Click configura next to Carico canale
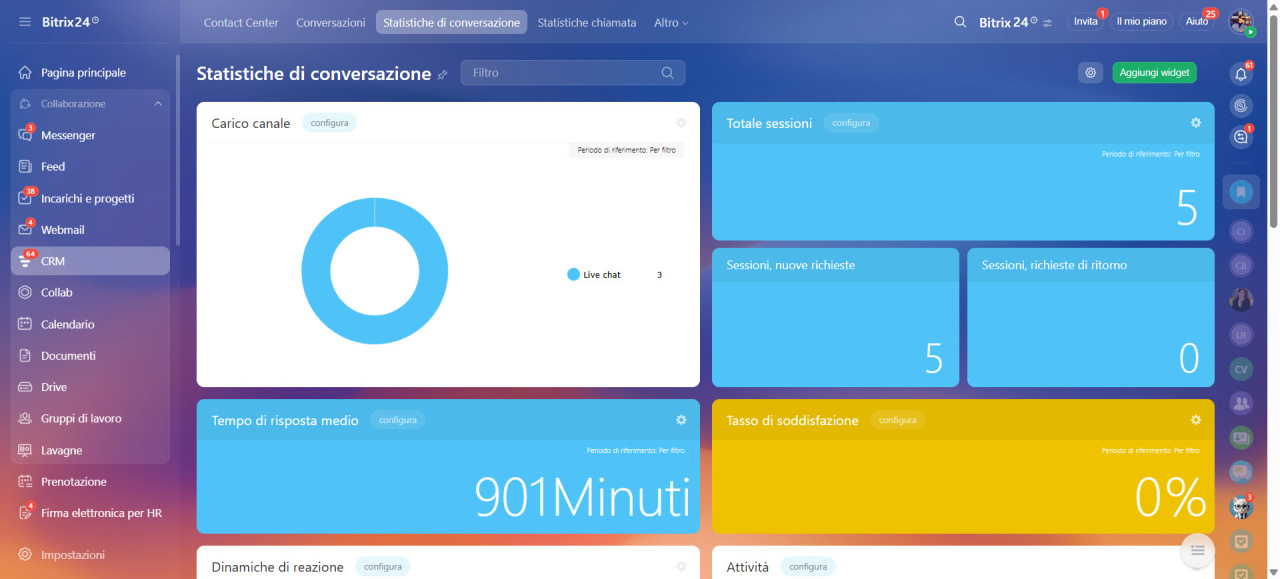This screenshot has width=1280, height=579. 329,123
